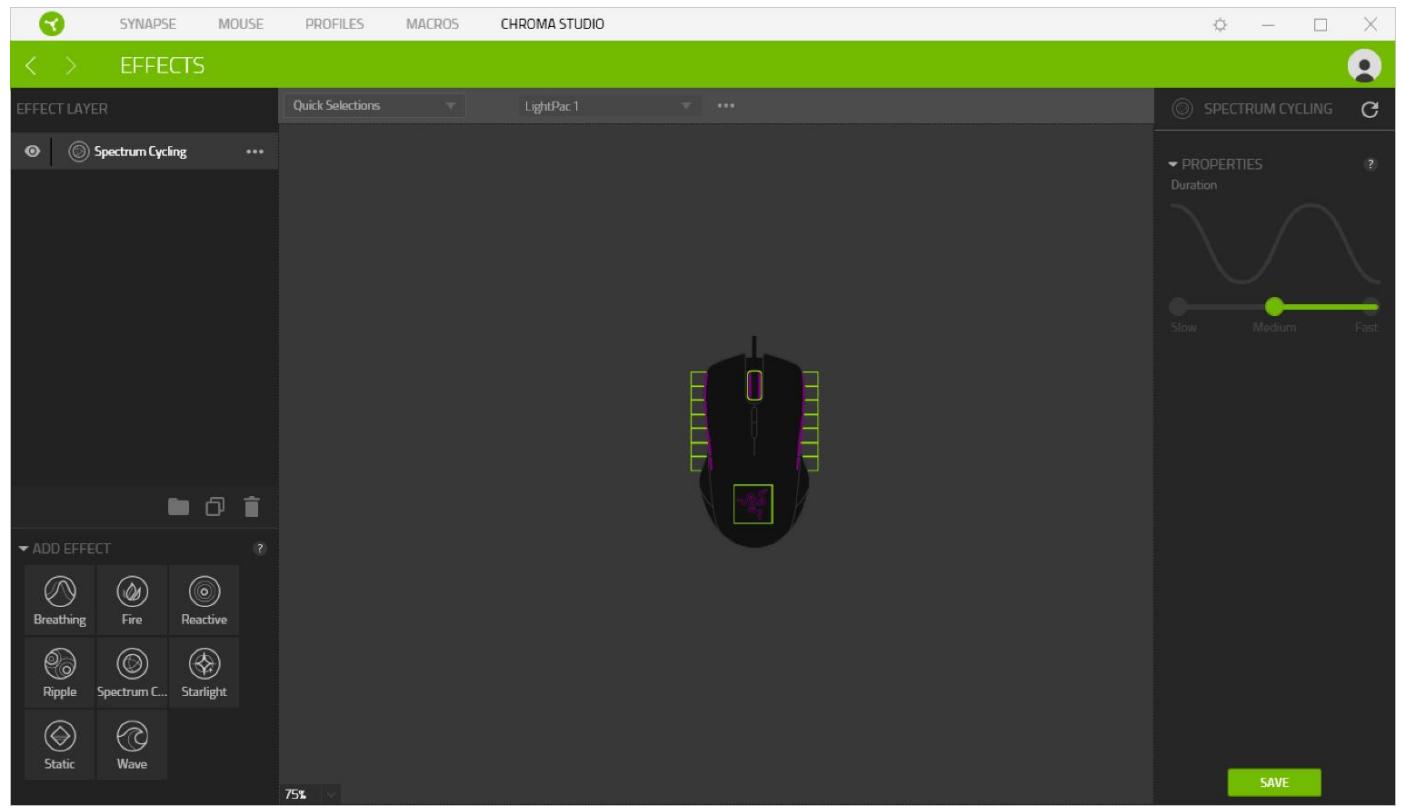Hide the Spectrum Cycling layer with the eye
Screen dimensions: 1403x809
(33, 152)
